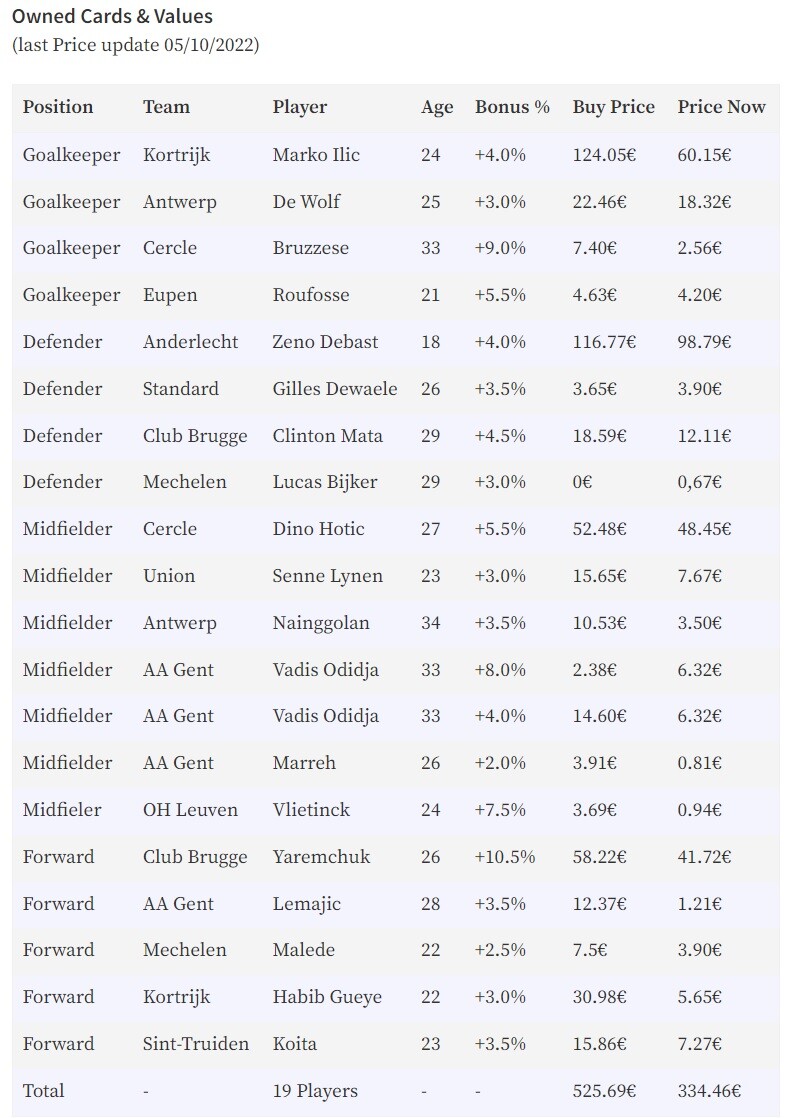The width and height of the screenshot is (785, 1118).
Task: Click the Yaremchuk player name
Action: (x=321, y=856)
